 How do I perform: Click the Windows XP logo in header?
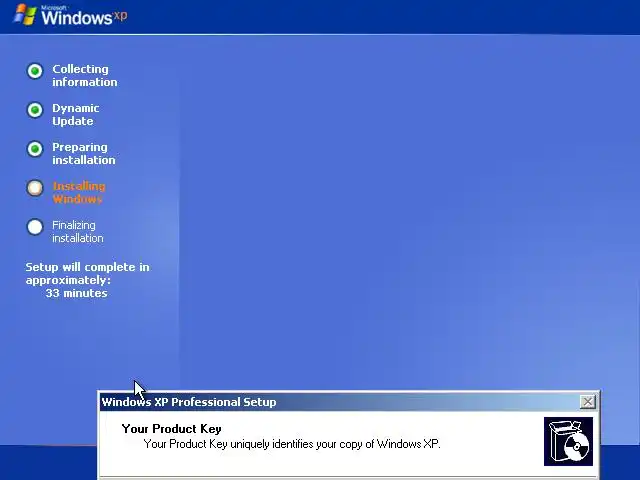pyautogui.click(x=71, y=15)
